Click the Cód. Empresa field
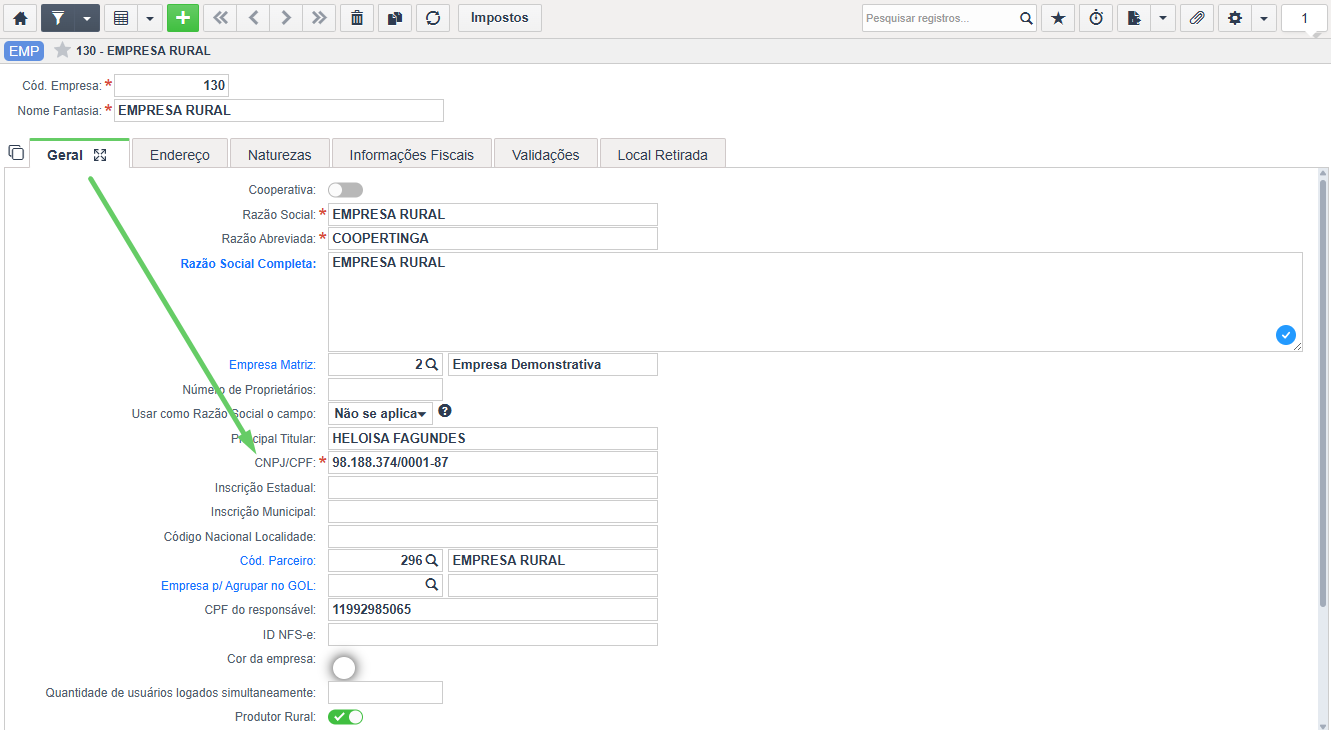Image resolution: width=1331 pixels, height=730 pixels. [171, 86]
